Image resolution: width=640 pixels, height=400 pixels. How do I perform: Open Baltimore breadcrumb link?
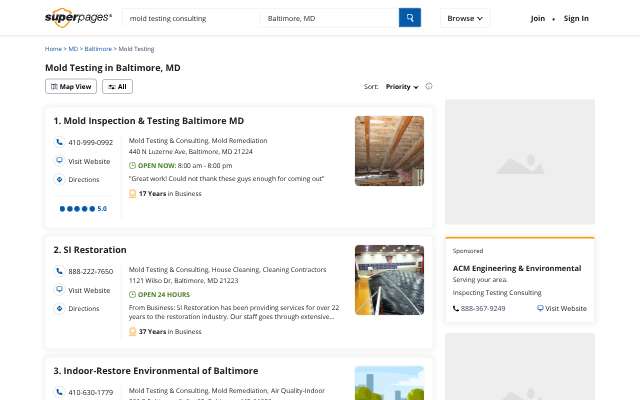coord(98,49)
